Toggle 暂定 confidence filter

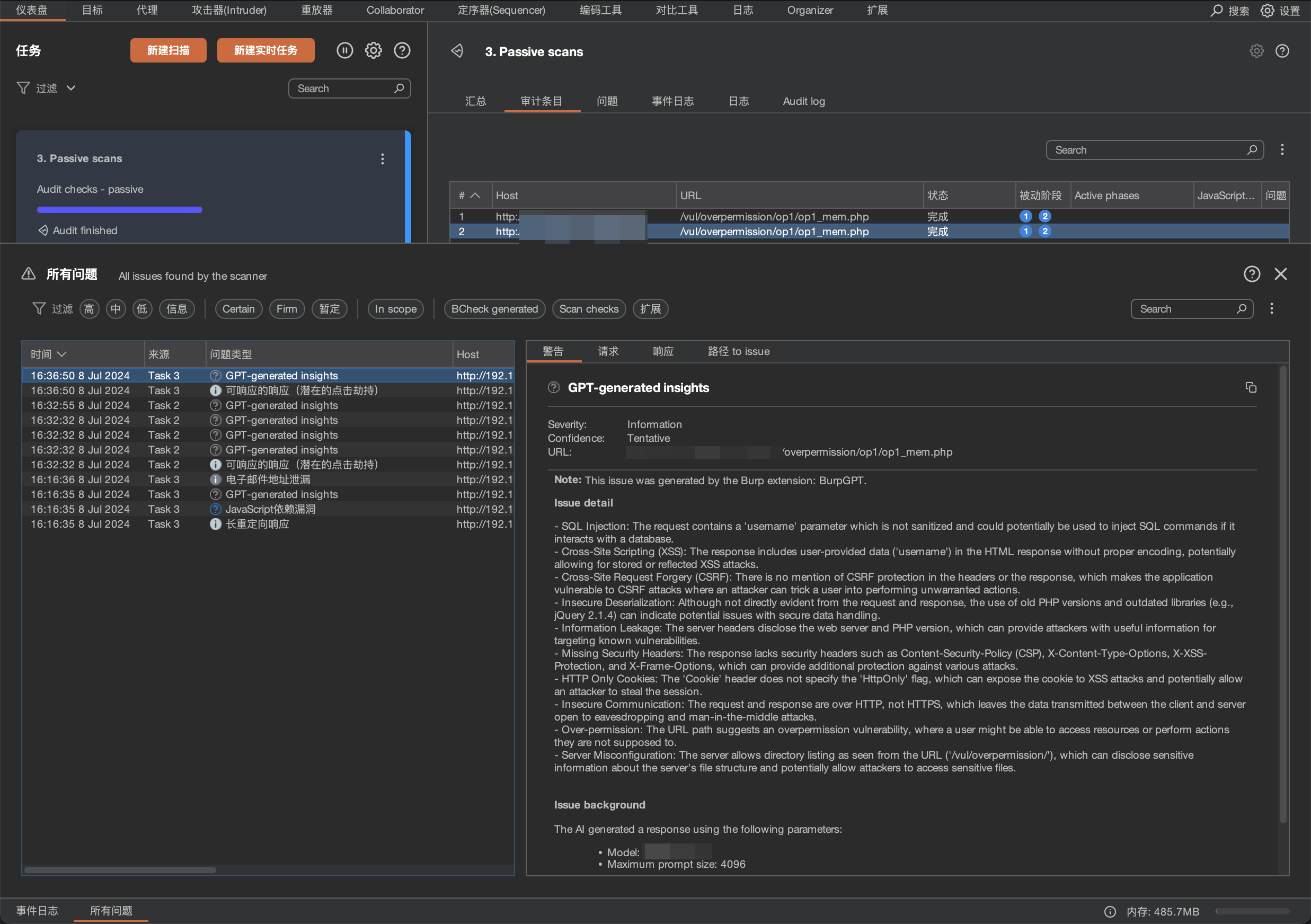(x=330, y=309)
